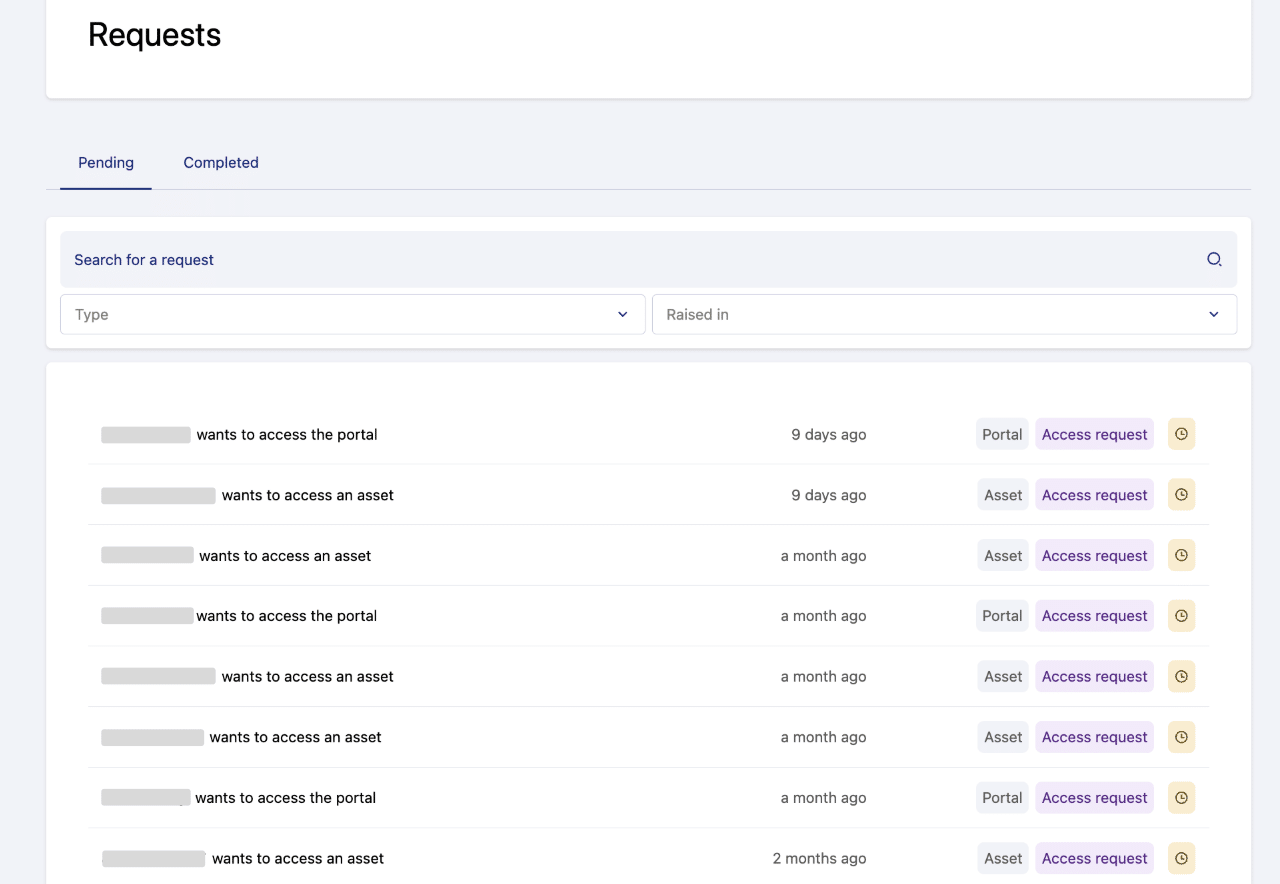Click the Portal tag on first request row
1280x884 pixels.
tap(1002, 435)
